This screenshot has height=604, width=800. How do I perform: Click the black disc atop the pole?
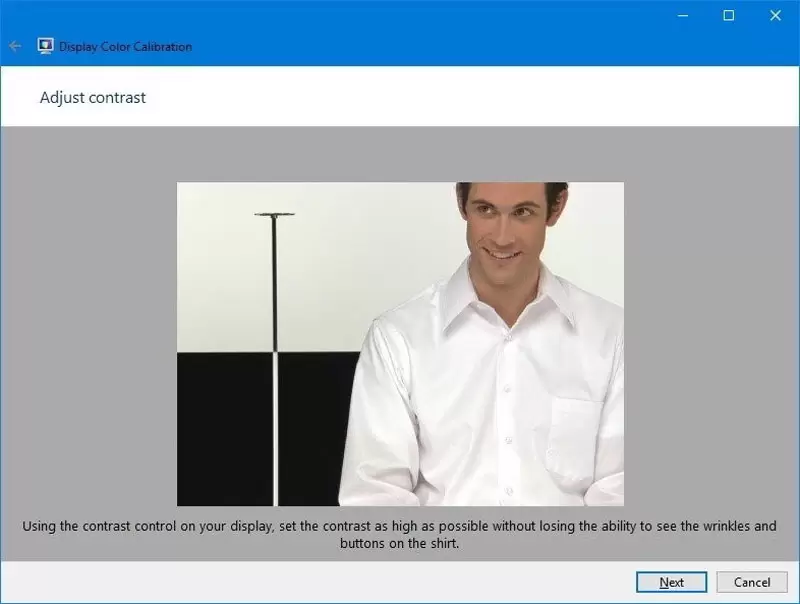coord(274,214)
